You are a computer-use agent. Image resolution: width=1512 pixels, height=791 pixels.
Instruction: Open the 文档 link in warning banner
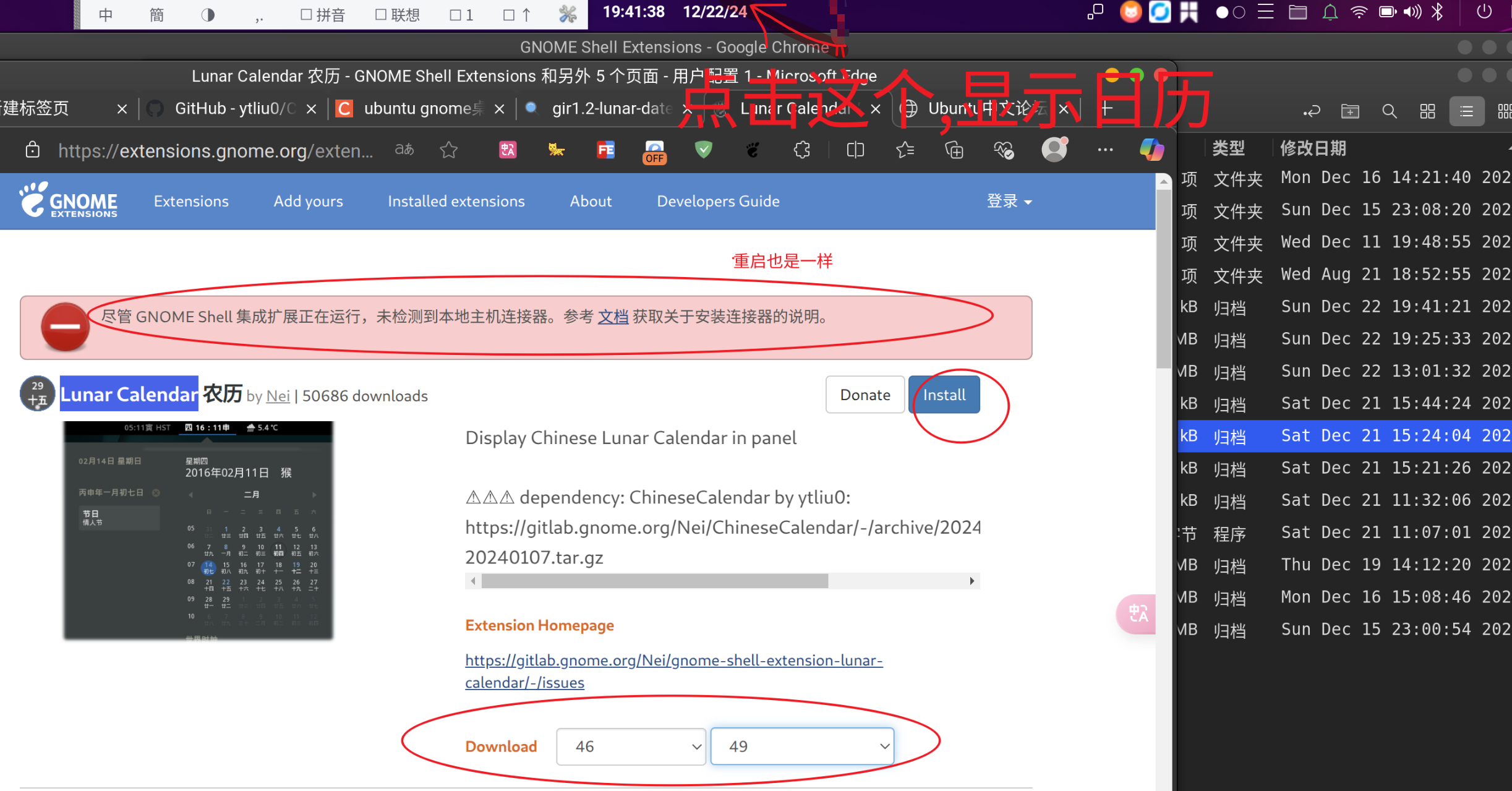[x=613, y=317]
